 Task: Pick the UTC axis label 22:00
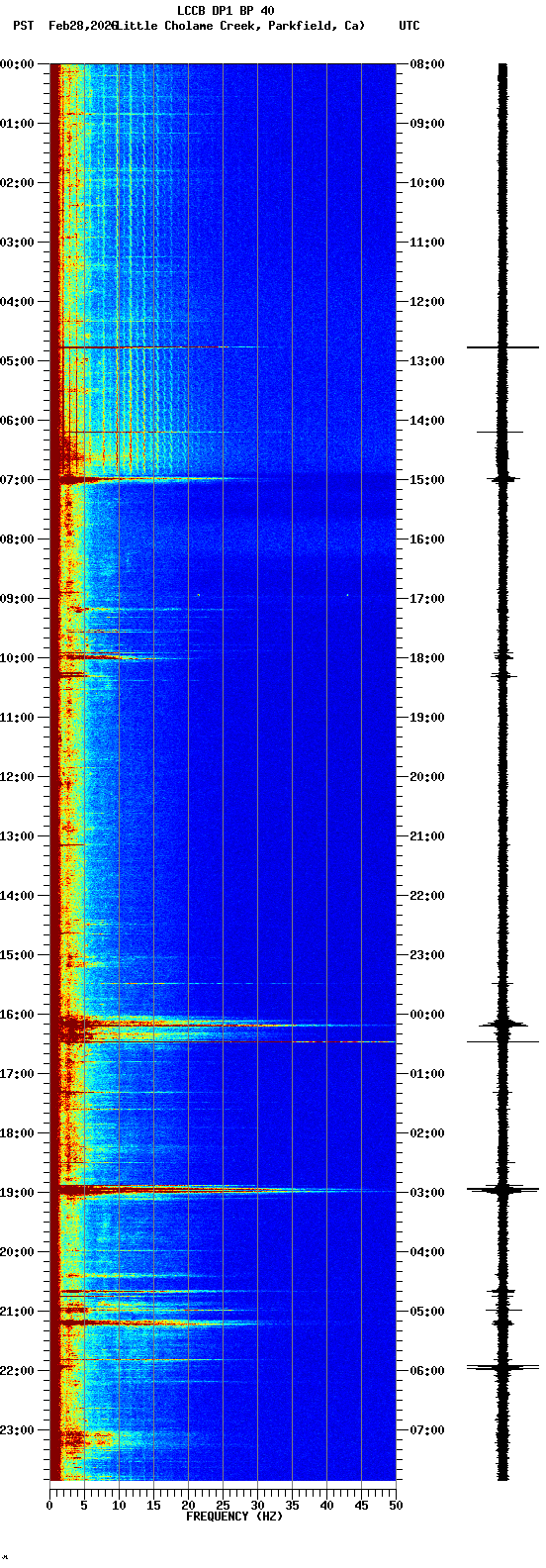[x=427, y=896]
